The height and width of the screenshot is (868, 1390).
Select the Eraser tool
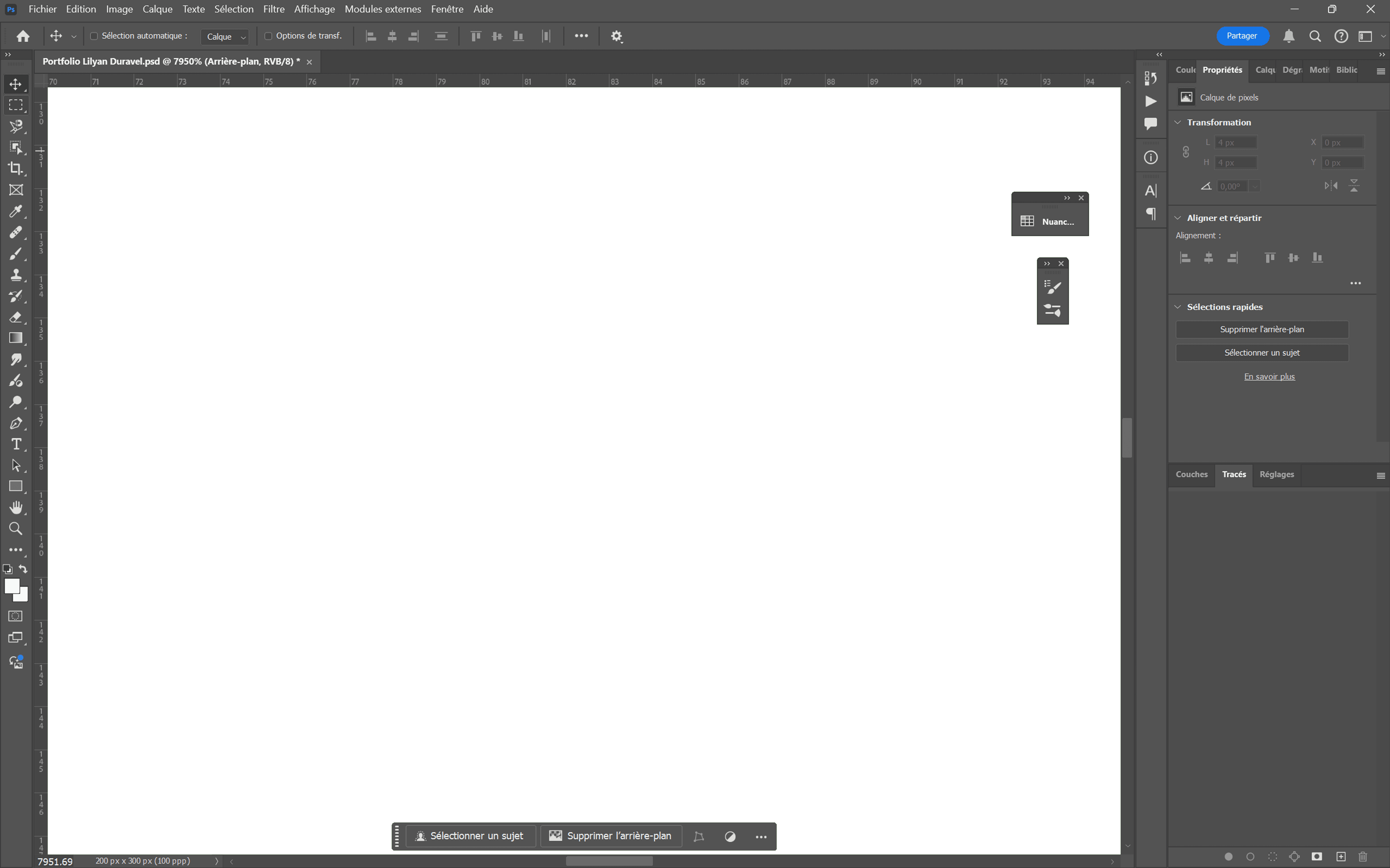[15, 317]
